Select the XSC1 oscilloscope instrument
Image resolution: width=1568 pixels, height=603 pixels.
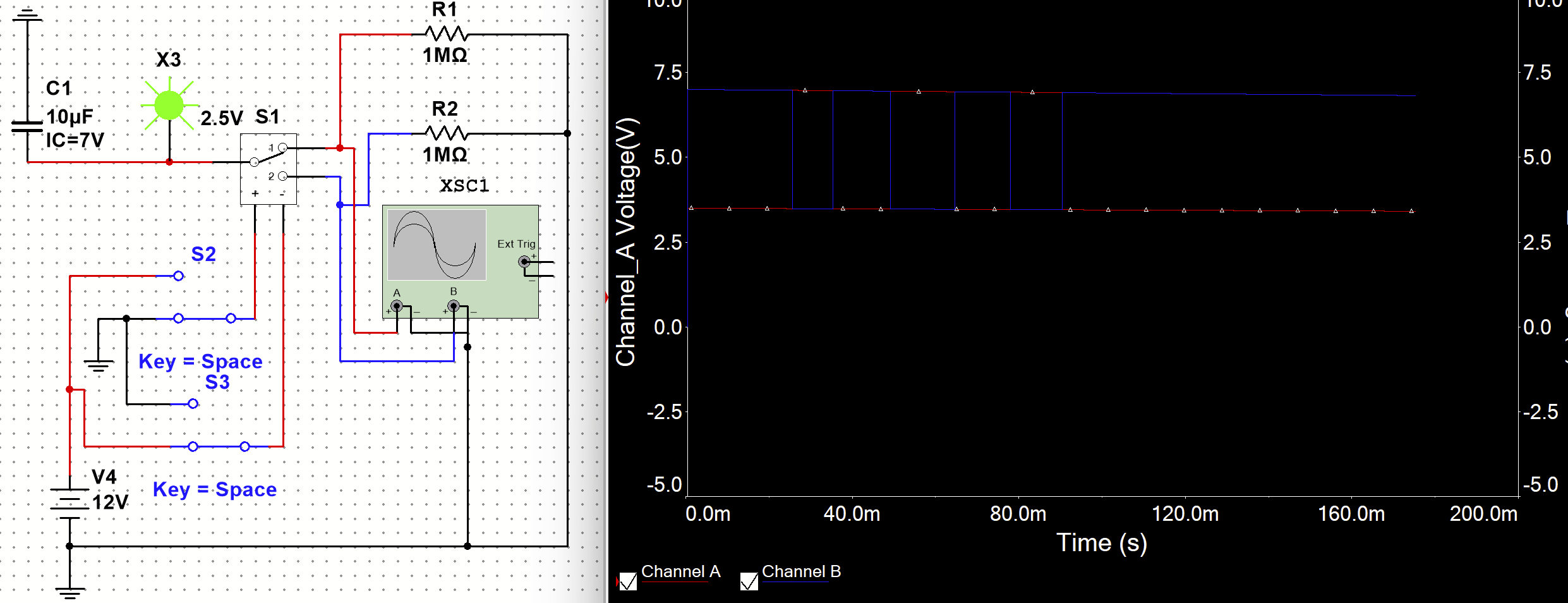(x=461, y=261)
